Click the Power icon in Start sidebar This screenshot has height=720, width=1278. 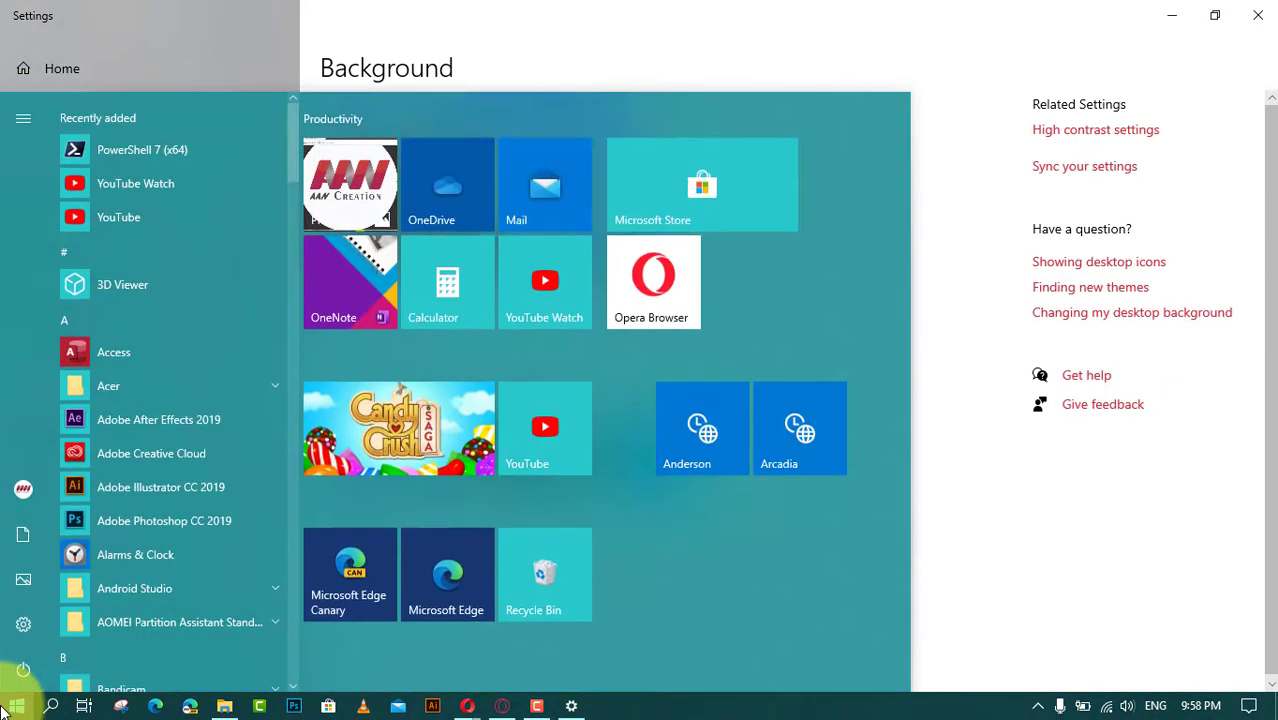tap(23, 670)
